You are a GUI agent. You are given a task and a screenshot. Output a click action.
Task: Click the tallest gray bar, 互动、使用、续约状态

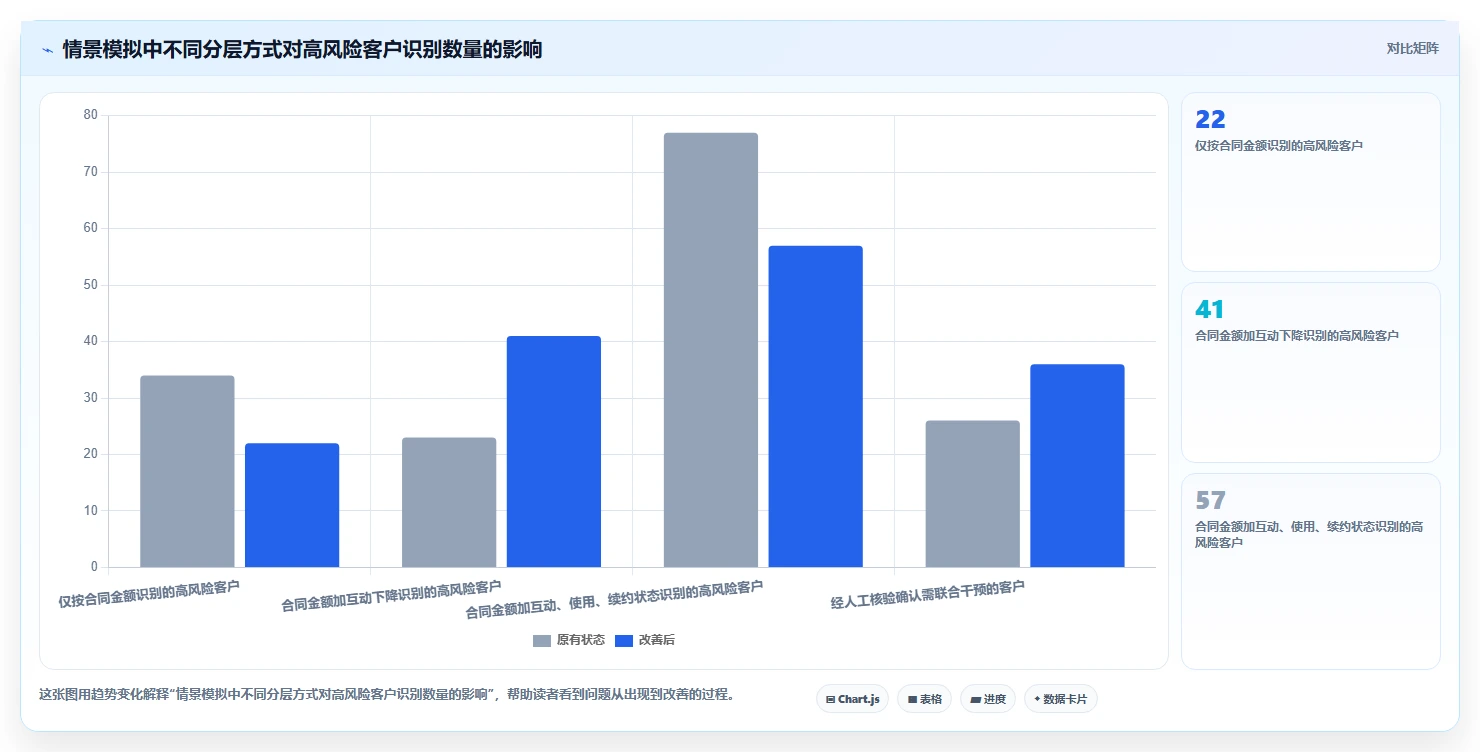pyautogui.click(x=711, y=350)
